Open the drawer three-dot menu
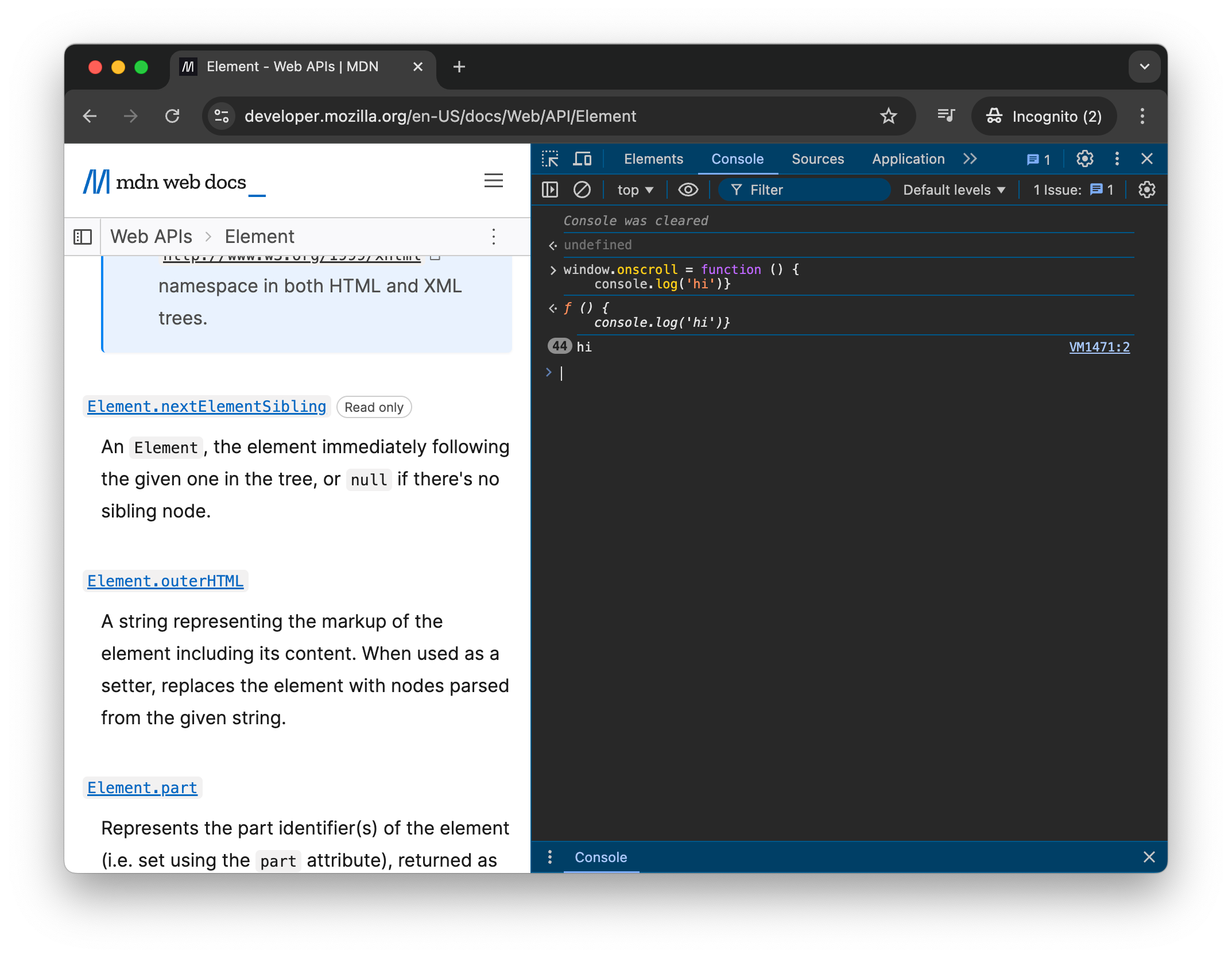The width and height of the screenshot is (1232, 958). [x=550, y=857]
